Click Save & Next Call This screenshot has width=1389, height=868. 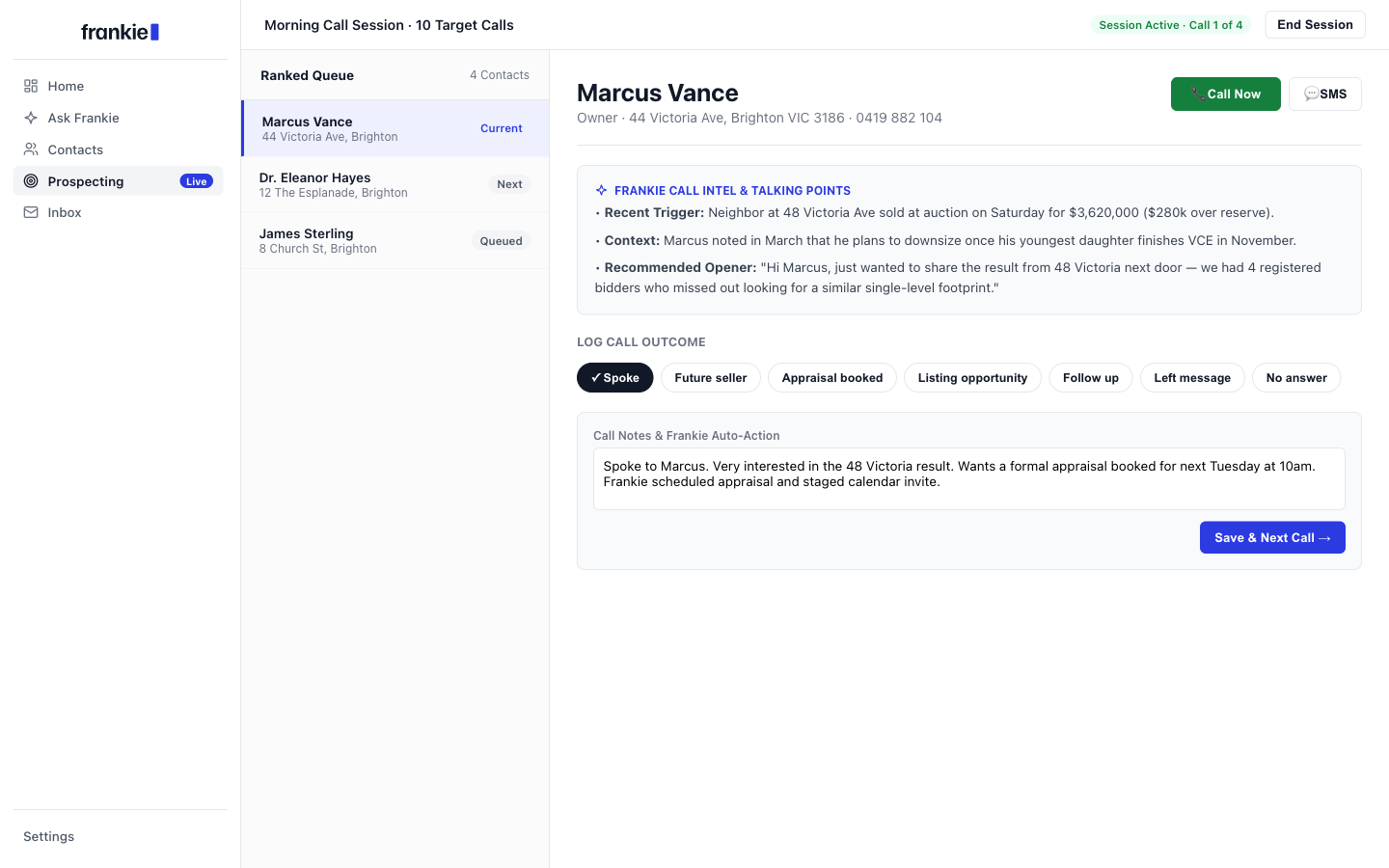pyautogui.click(x=1272, y=537)
